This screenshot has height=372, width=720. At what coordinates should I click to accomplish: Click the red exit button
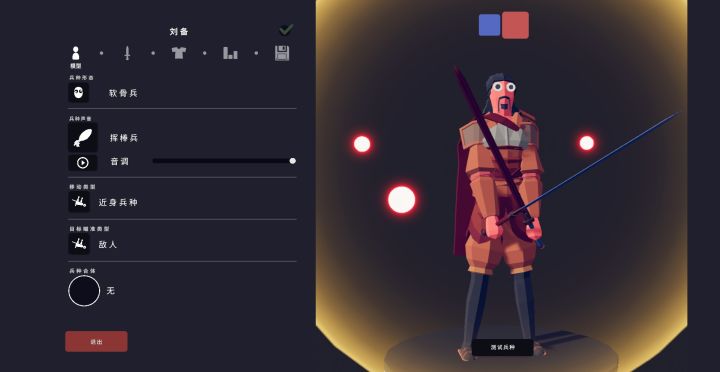(96, 342)
